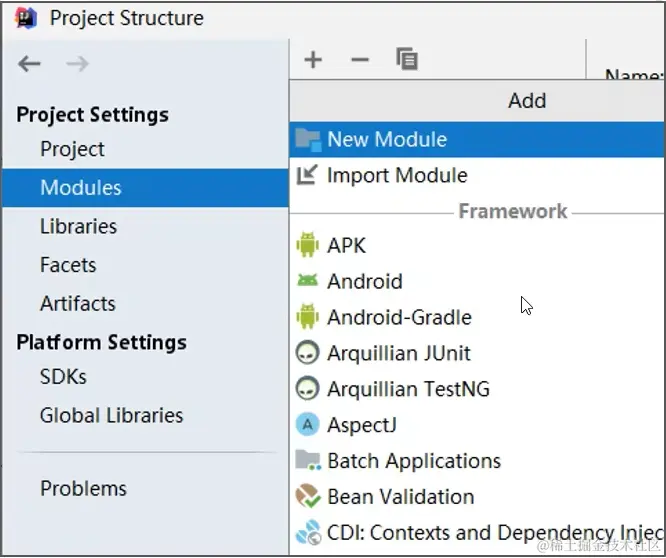Image resolution: width=666 pixels, height=558 pixels.
Task: Choose Android-Gradle from Add menu
Action: point(399,317)
